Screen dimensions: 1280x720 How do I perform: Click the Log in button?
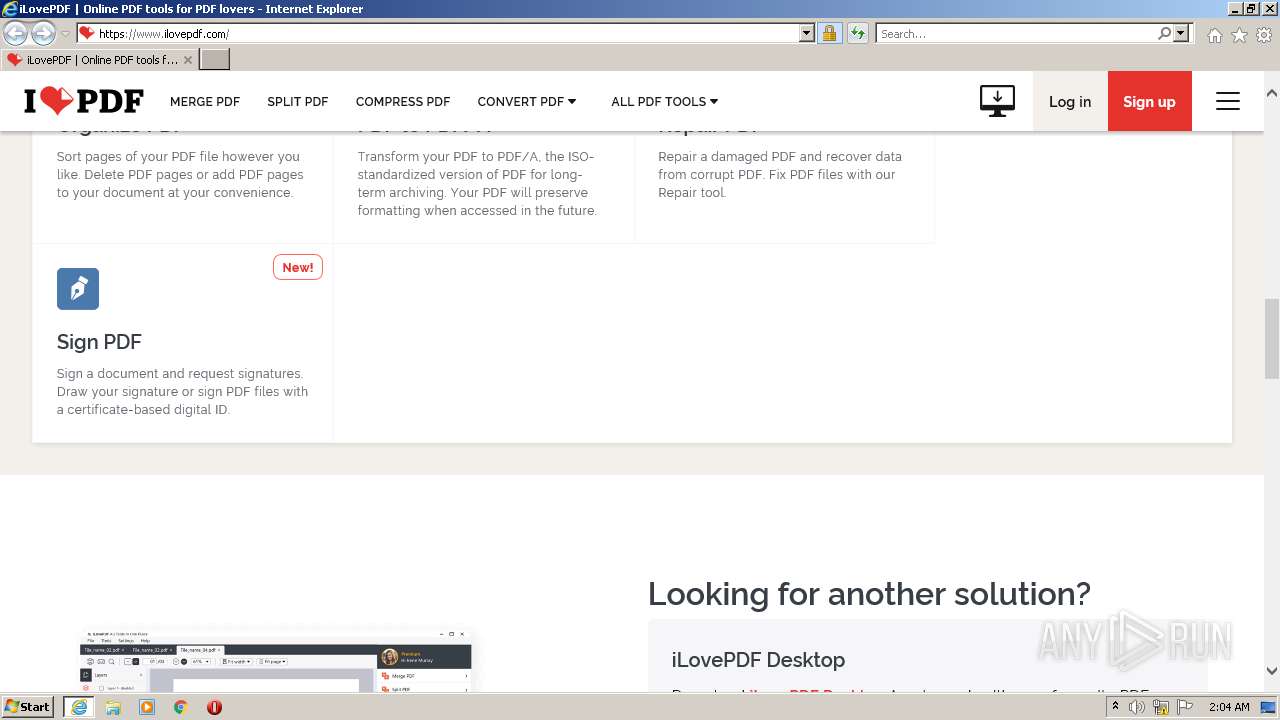pos(1070,101)
